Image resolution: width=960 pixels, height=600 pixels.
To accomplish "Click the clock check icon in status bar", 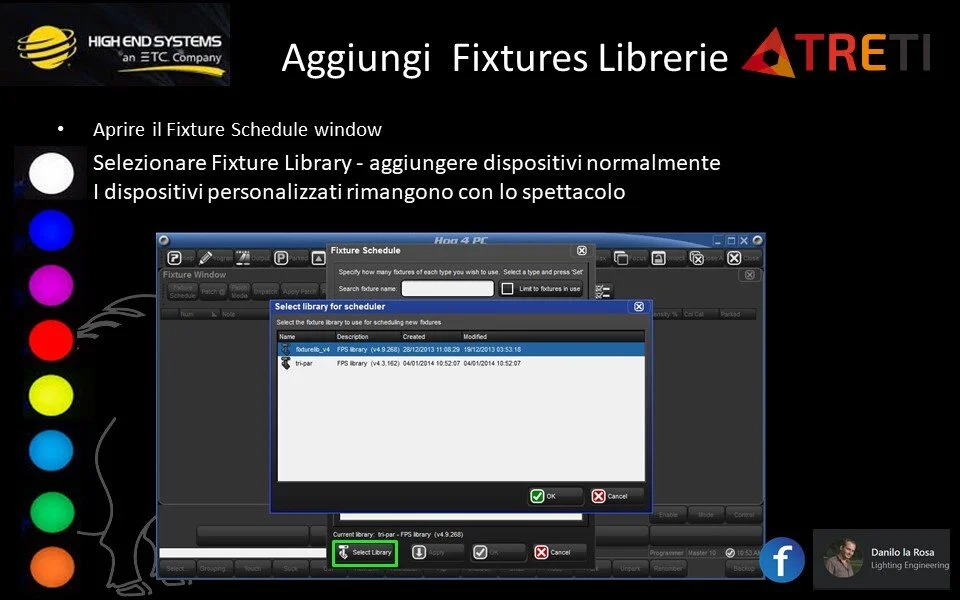I will [x=730, y=553].
